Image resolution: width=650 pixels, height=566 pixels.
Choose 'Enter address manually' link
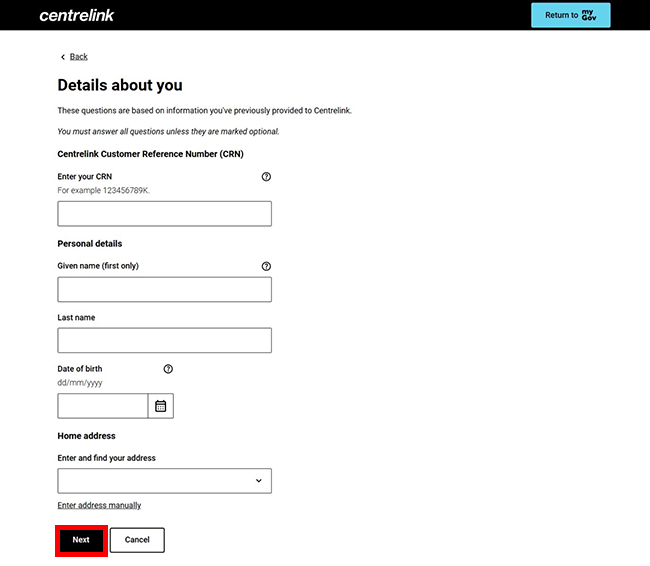(x=99, y=505)
